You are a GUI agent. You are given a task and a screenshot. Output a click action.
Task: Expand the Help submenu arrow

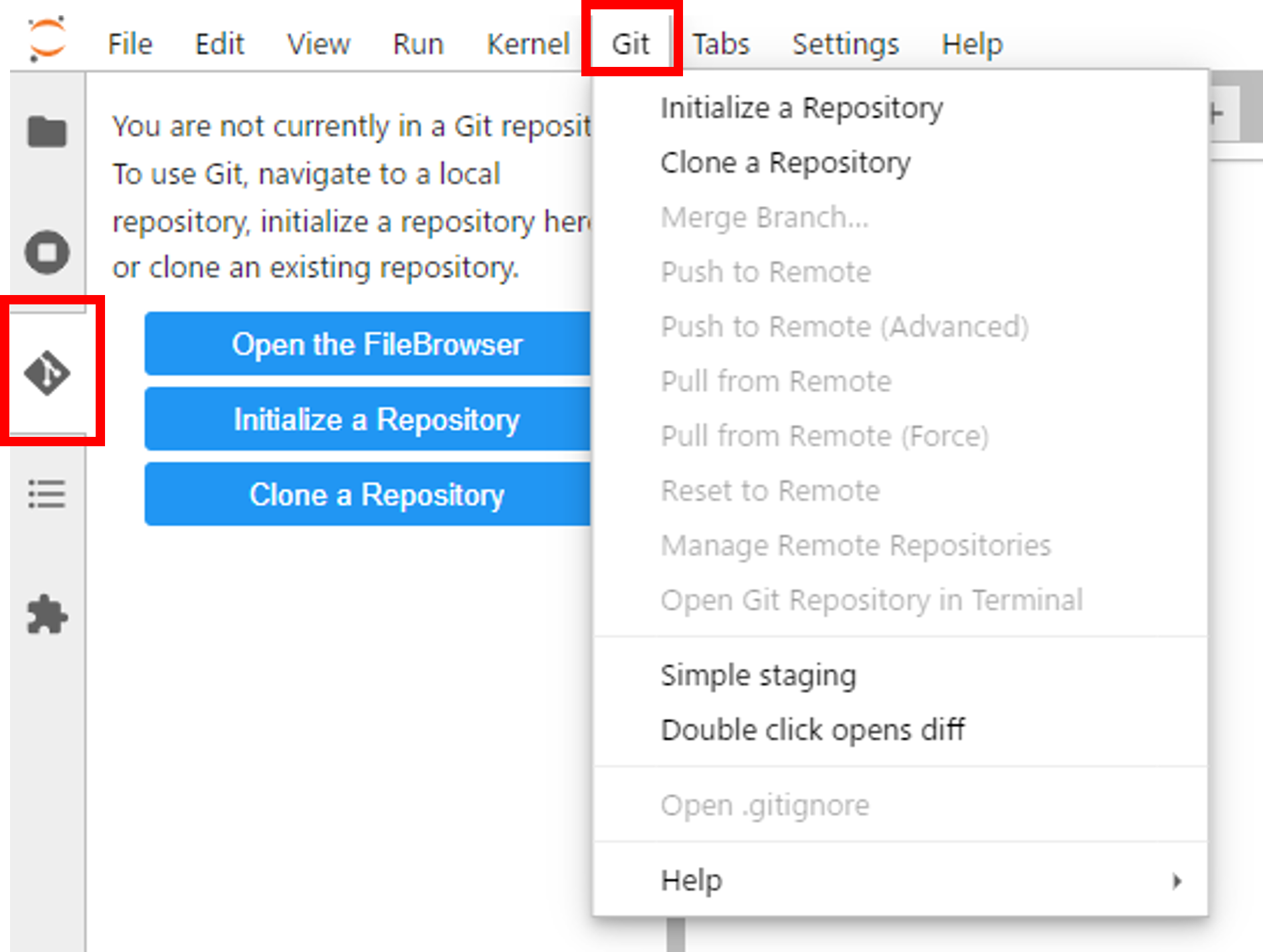coord(1177,880)
